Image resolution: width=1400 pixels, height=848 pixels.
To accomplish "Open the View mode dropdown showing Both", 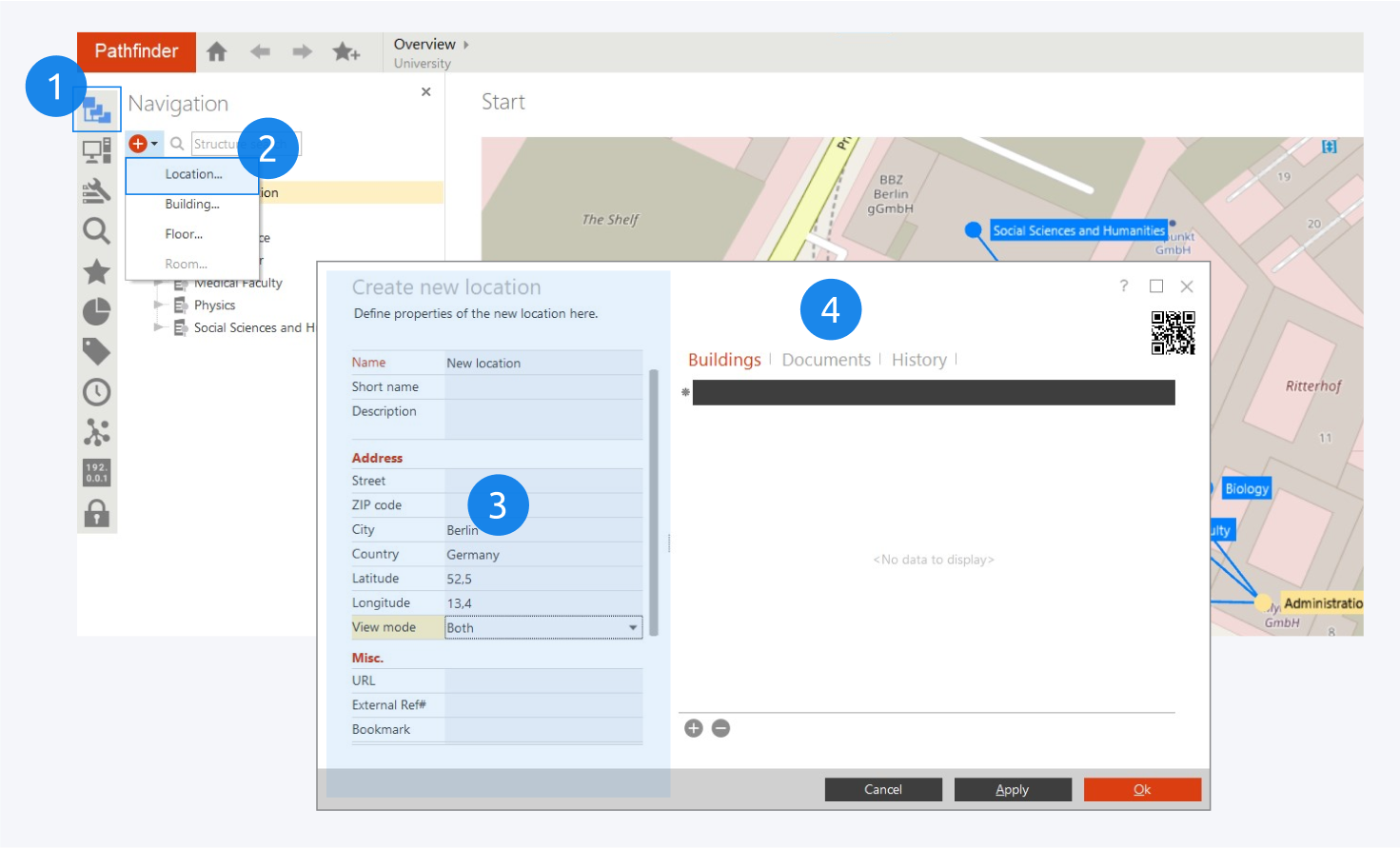I will (x=542, y=627).
